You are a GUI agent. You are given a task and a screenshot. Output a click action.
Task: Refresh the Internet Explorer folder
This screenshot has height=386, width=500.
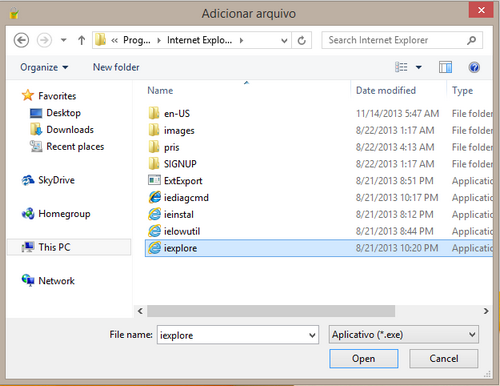(x=302, y=40)
